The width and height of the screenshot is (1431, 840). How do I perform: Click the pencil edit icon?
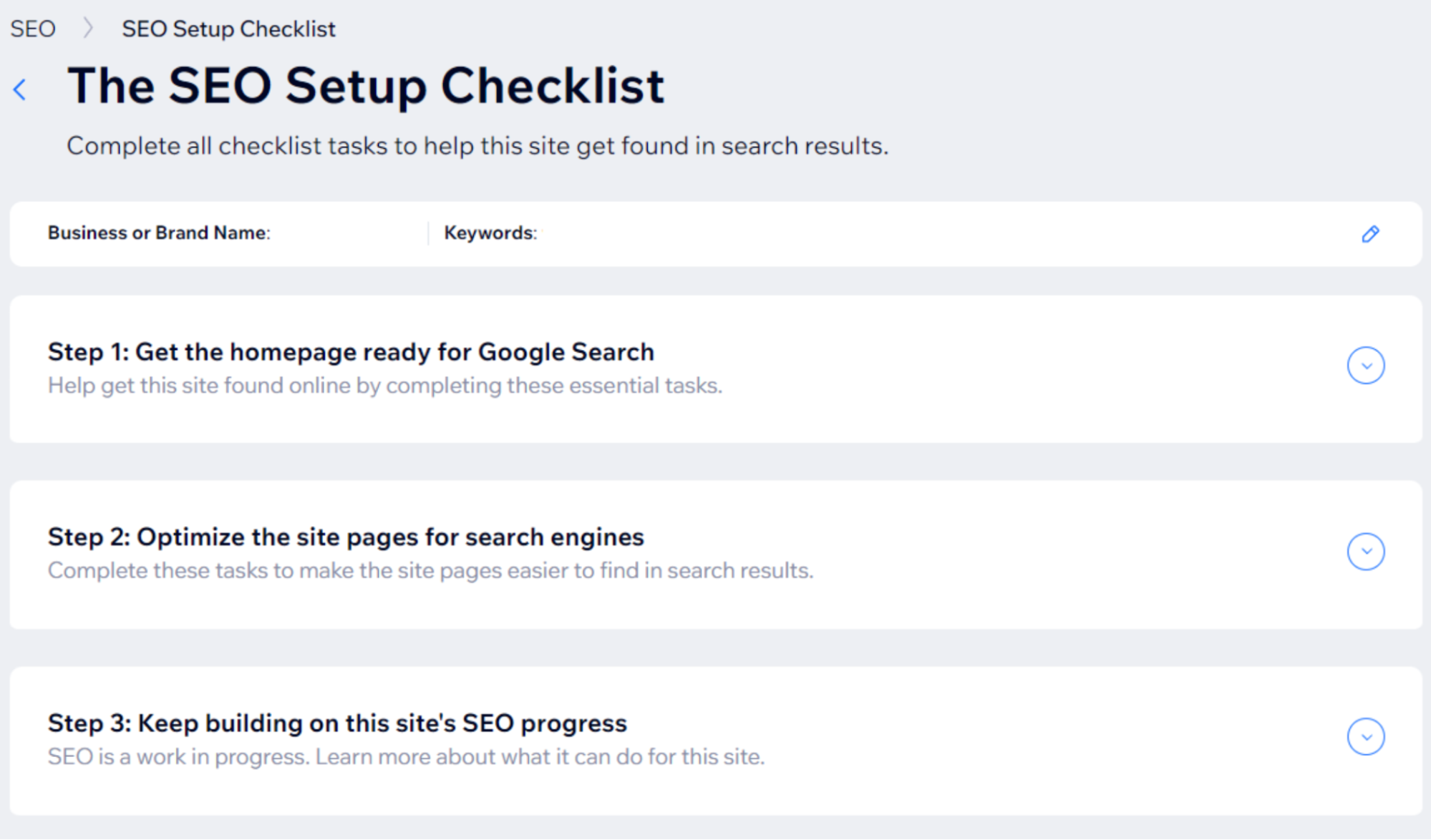tap(1370, 234)
